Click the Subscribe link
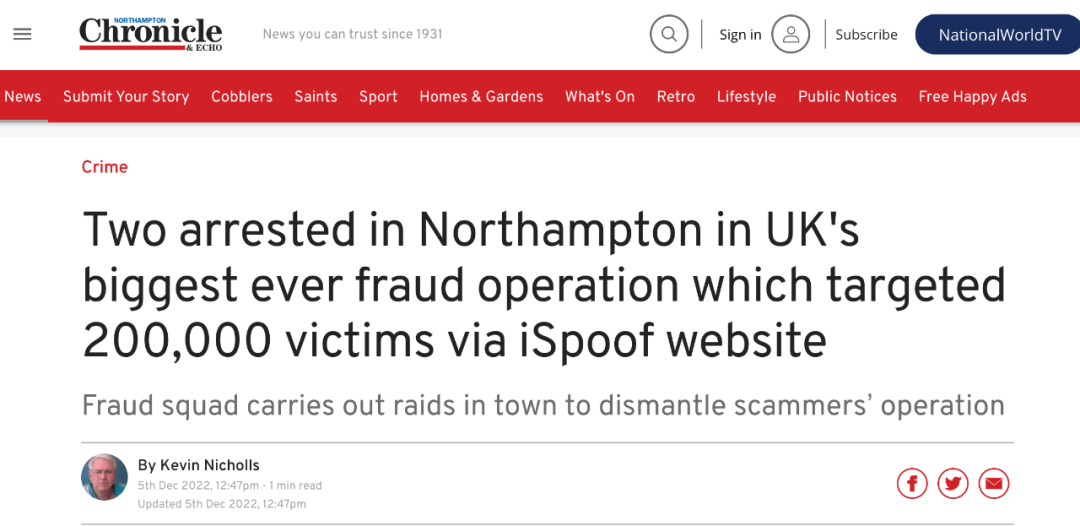This screenshot has width=1080, height=526. [866, 34]
